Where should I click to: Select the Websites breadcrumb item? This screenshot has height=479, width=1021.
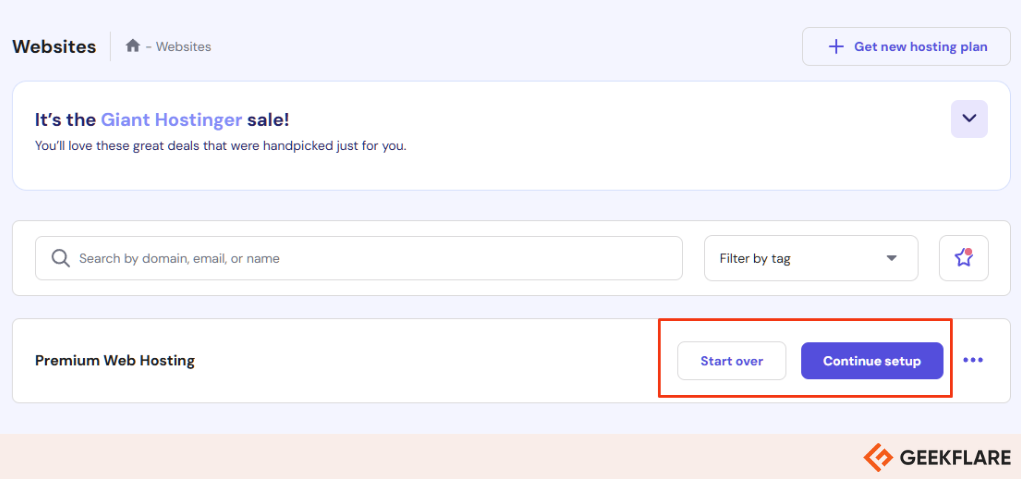[x=183, y=47]
